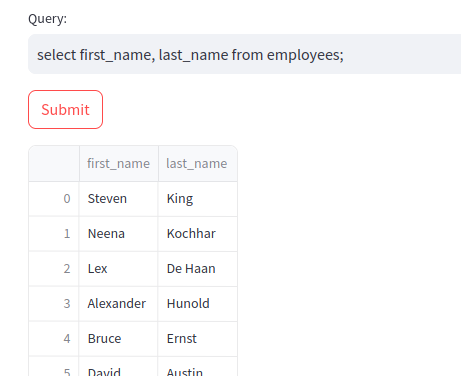Click the King cell
The width and height of the screenshot is (461, 376).
pos(198,199)
